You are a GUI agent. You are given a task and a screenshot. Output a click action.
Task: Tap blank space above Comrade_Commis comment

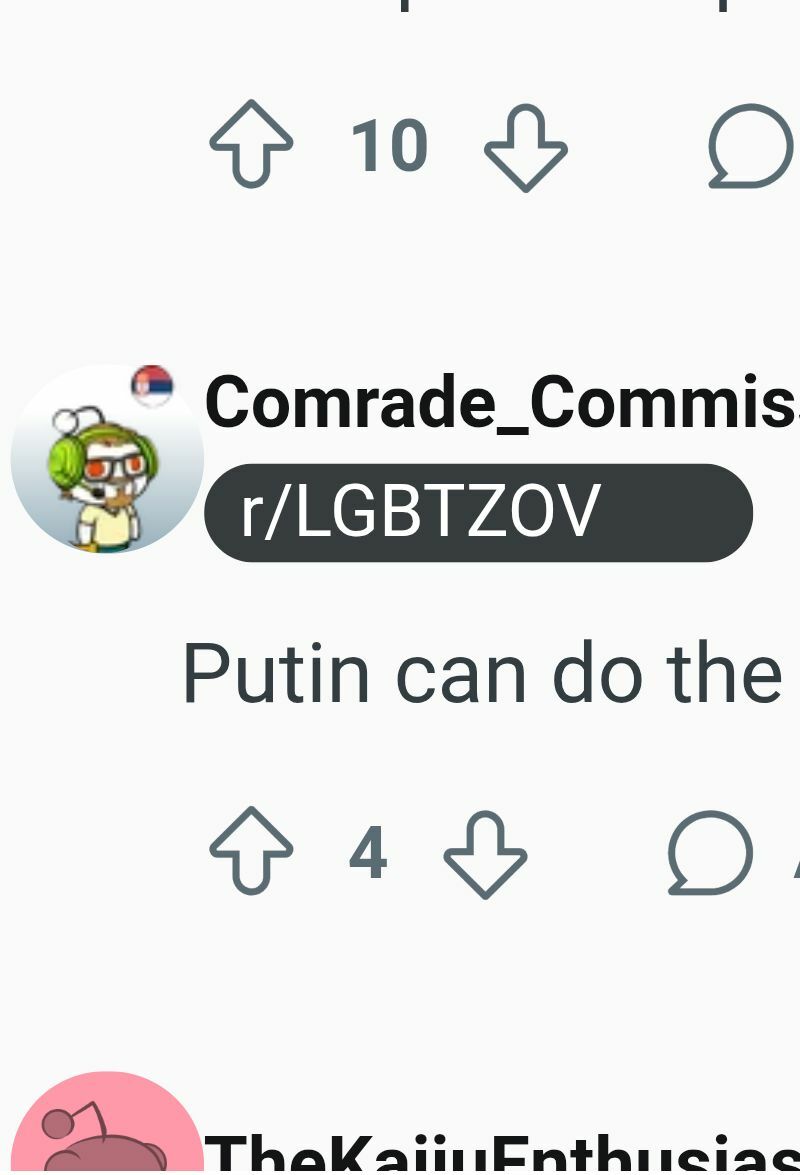(x=400, y=277)
